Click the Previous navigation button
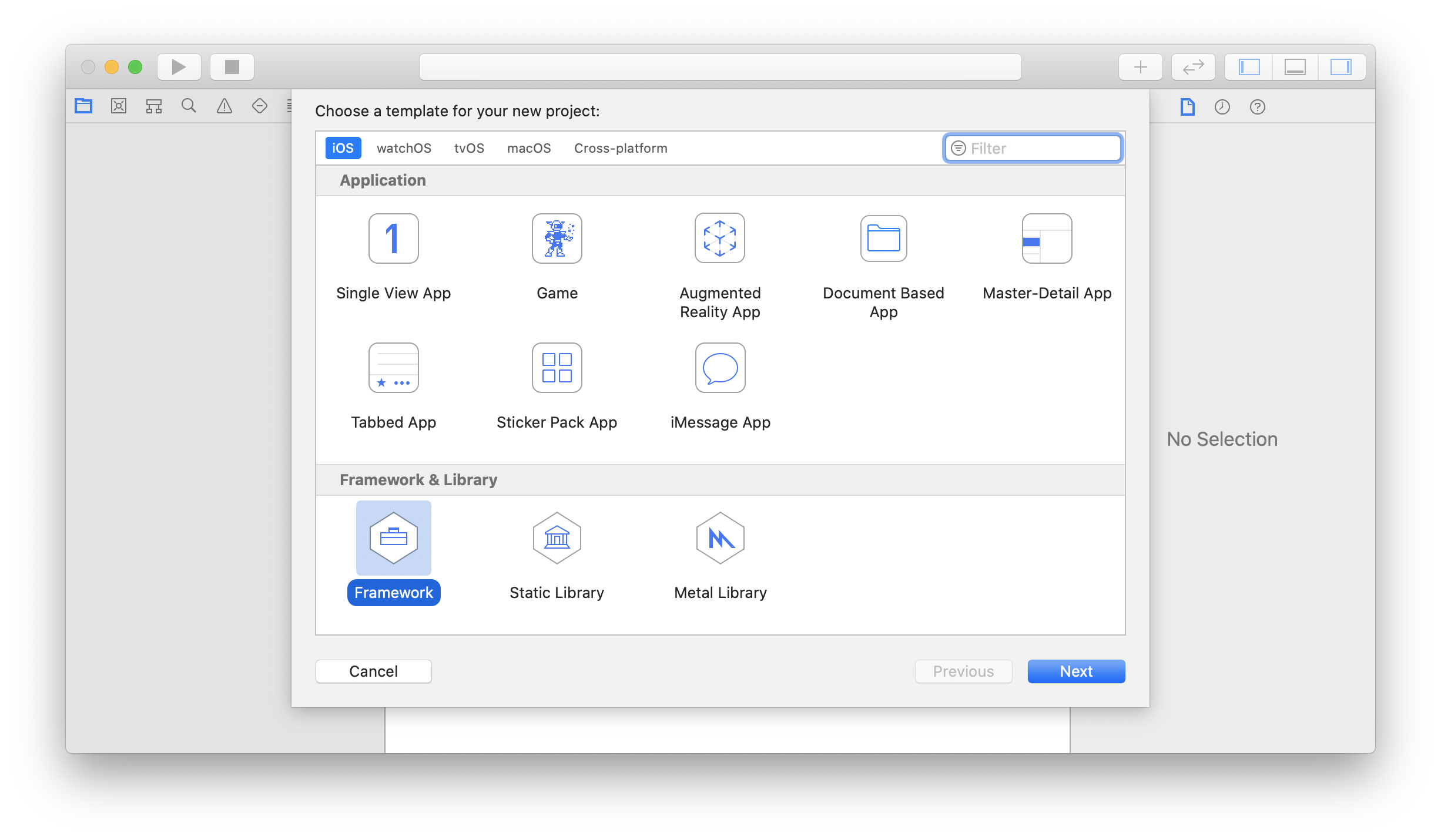 pos(962,671)
